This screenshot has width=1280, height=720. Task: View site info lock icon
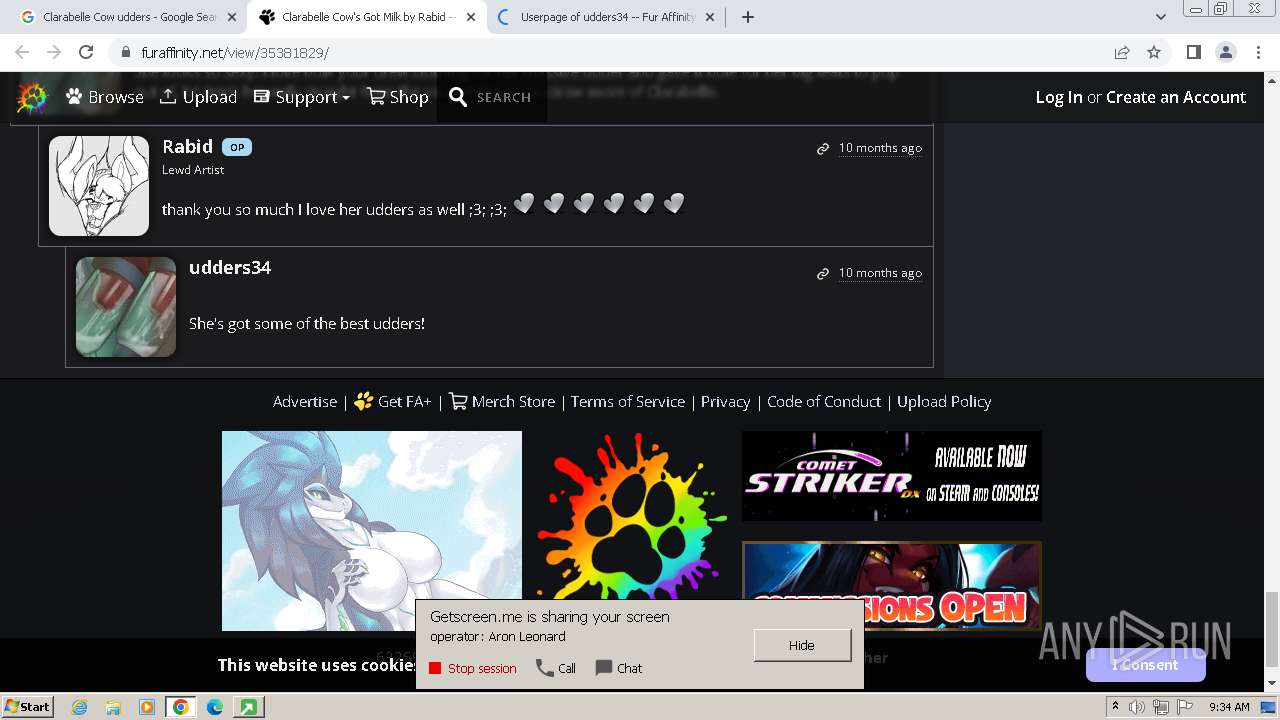click(125, 52)
